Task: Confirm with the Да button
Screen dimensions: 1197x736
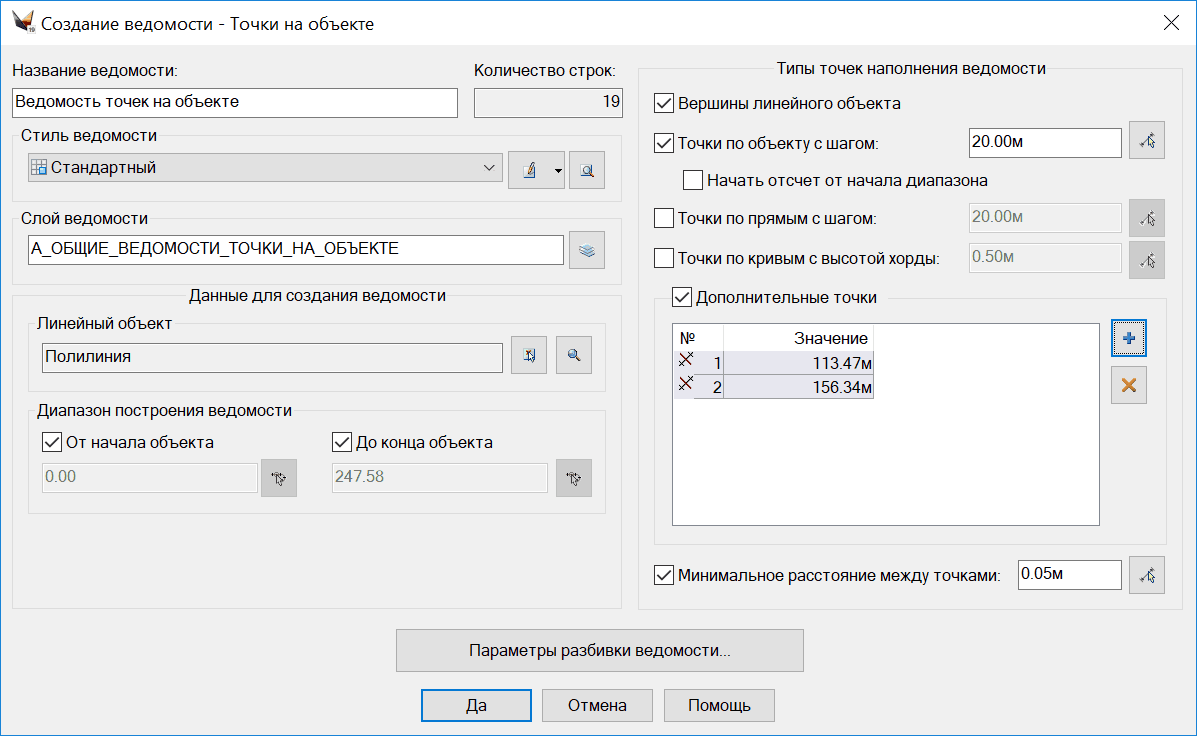Action: point(476,705)
